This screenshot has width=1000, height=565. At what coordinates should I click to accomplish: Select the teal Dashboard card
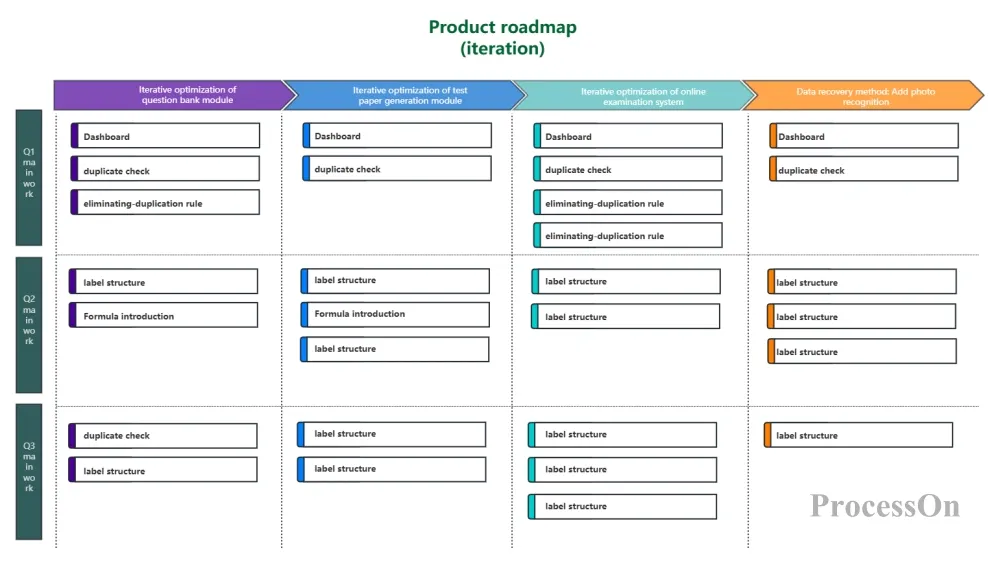click(627, 136)
